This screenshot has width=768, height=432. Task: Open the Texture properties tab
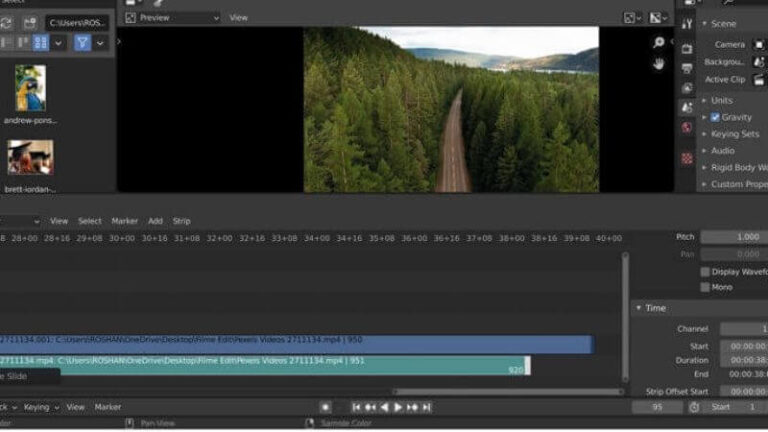(687, 158)
